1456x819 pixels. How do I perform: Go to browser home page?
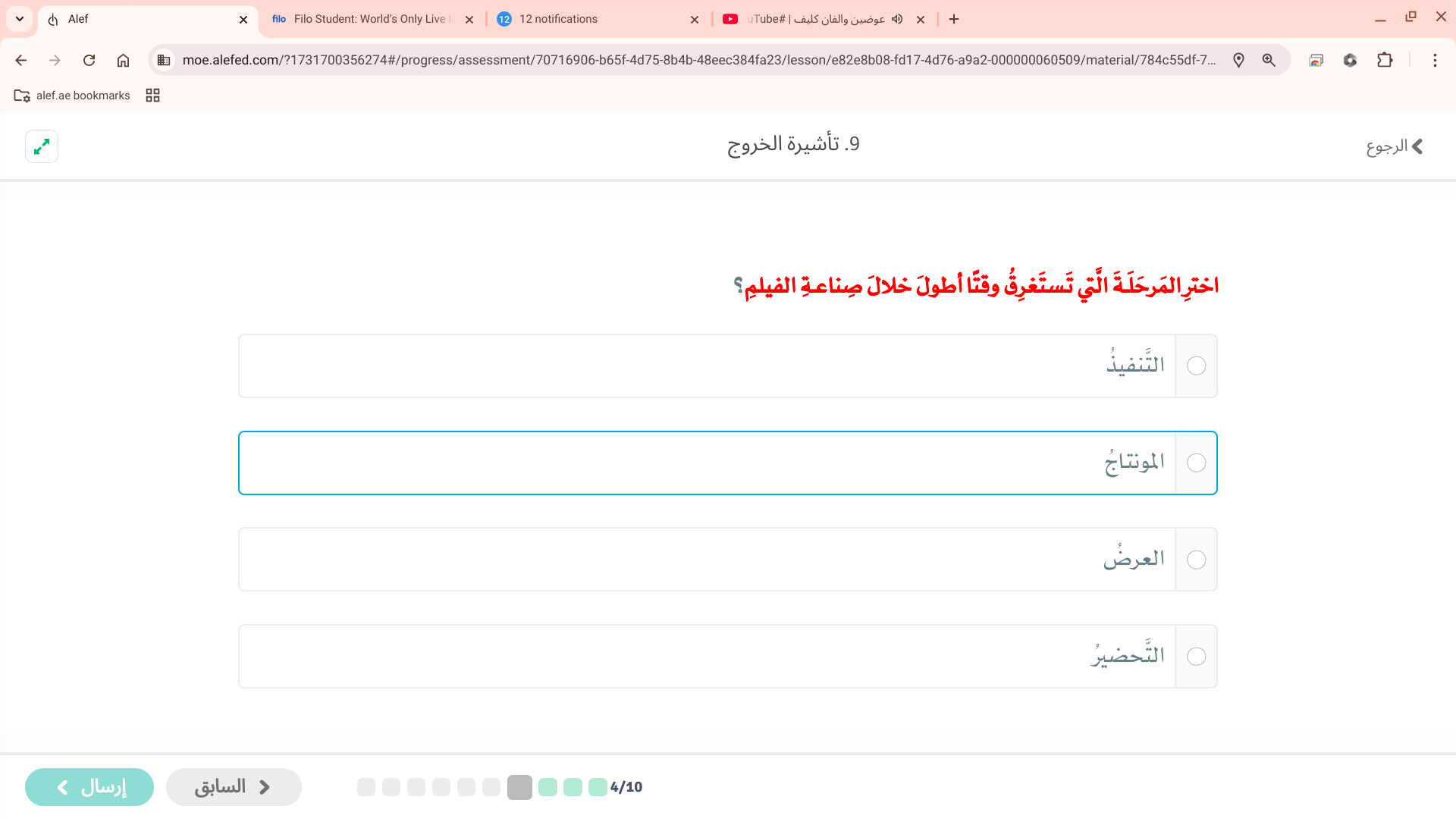[x=123, y=61]
